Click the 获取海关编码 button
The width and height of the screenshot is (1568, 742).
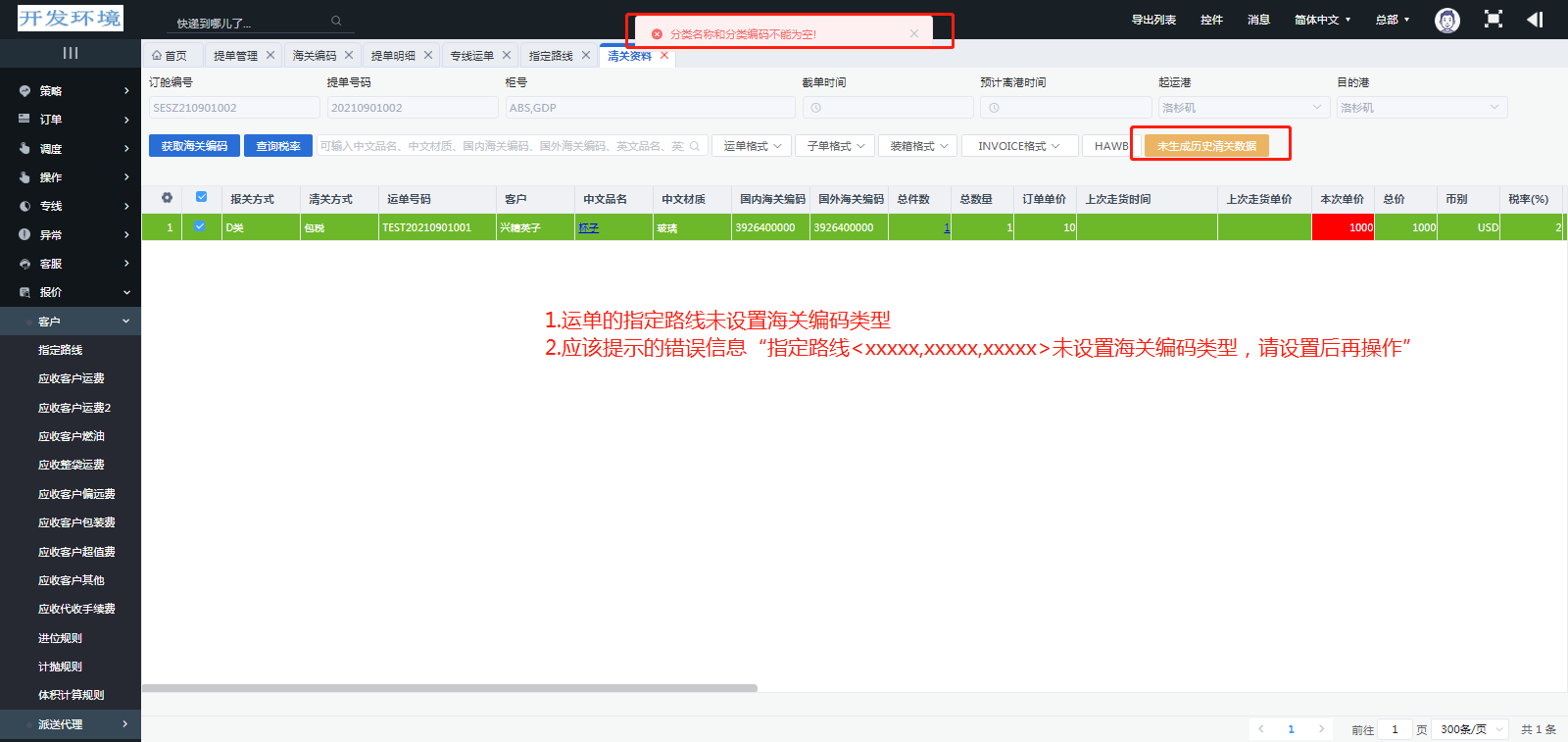[194, 146]
